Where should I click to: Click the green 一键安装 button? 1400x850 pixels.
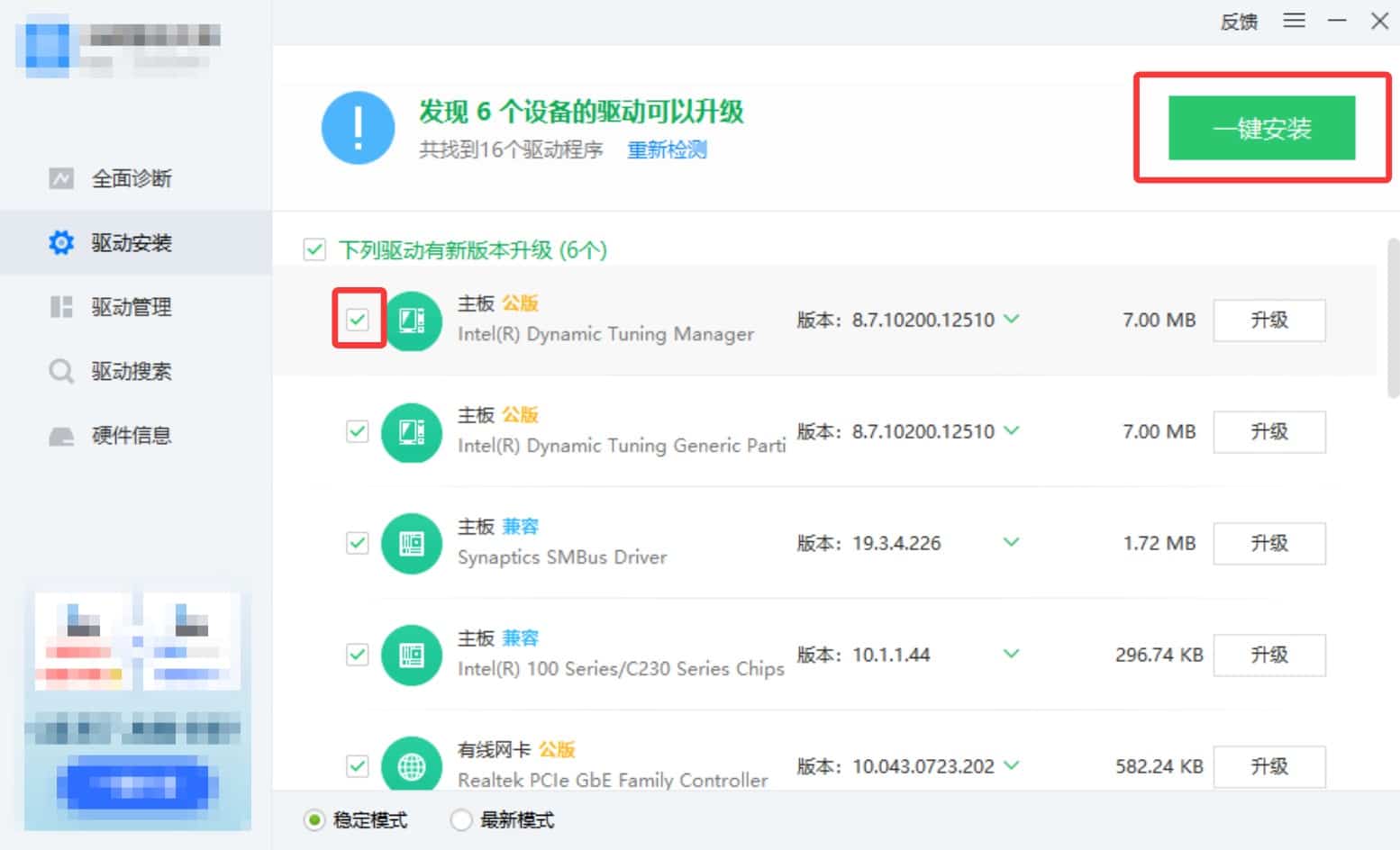(x=1261, y=128)
